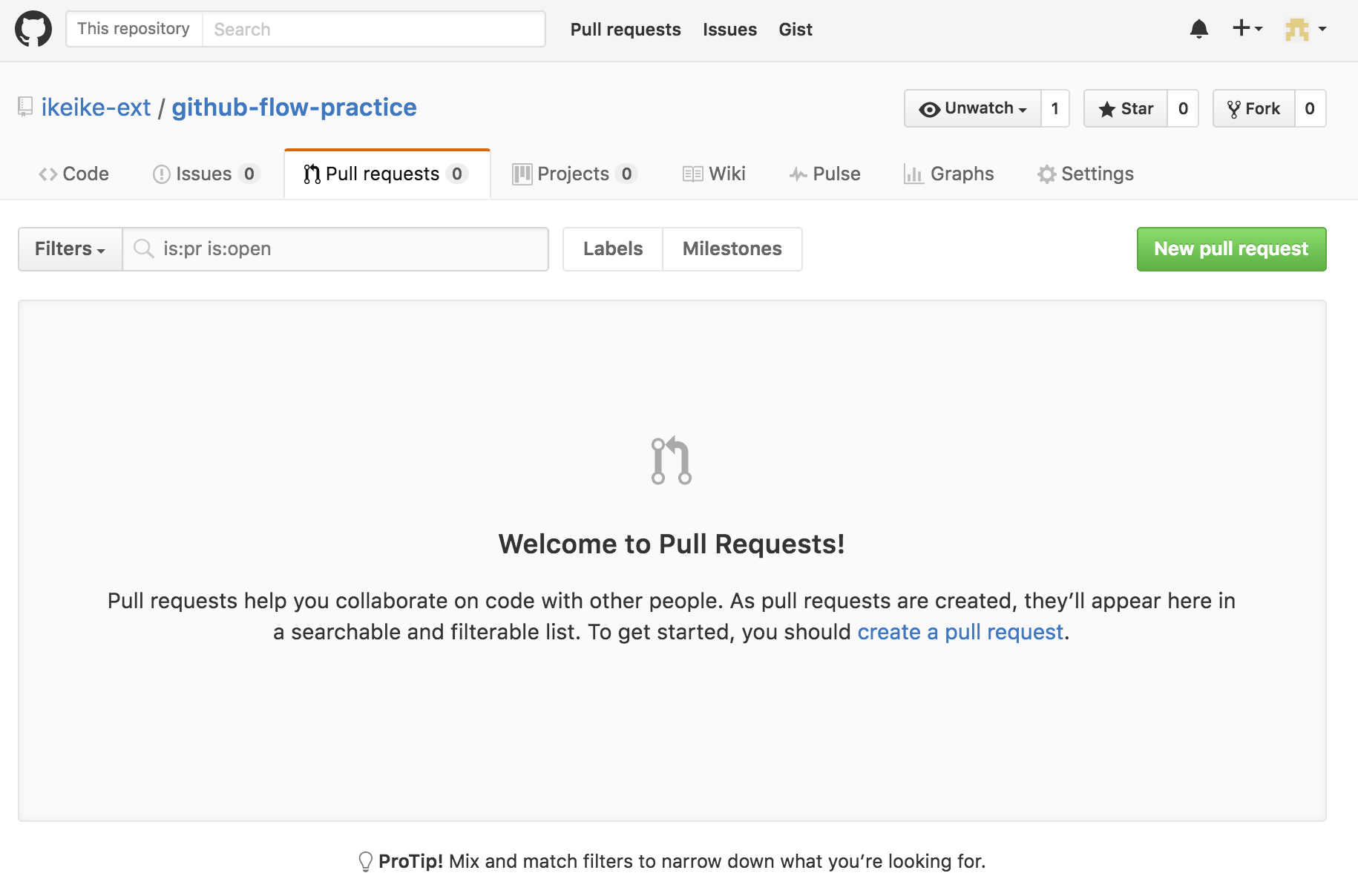This screenshot has width=1358, height=896.
Task: Focus the is:pr is:open filter field
Action: click(x=335, y=249)
